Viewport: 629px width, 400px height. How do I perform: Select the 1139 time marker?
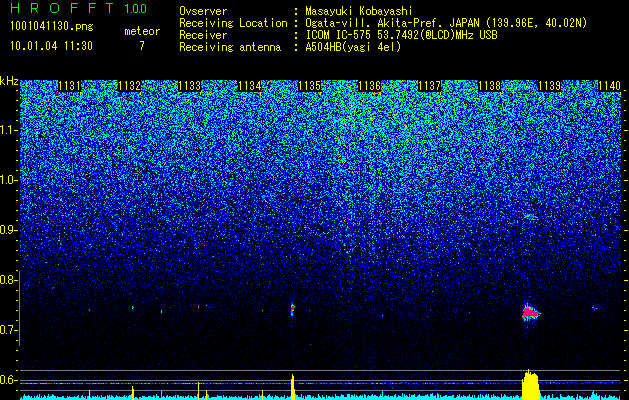(550, 86)
